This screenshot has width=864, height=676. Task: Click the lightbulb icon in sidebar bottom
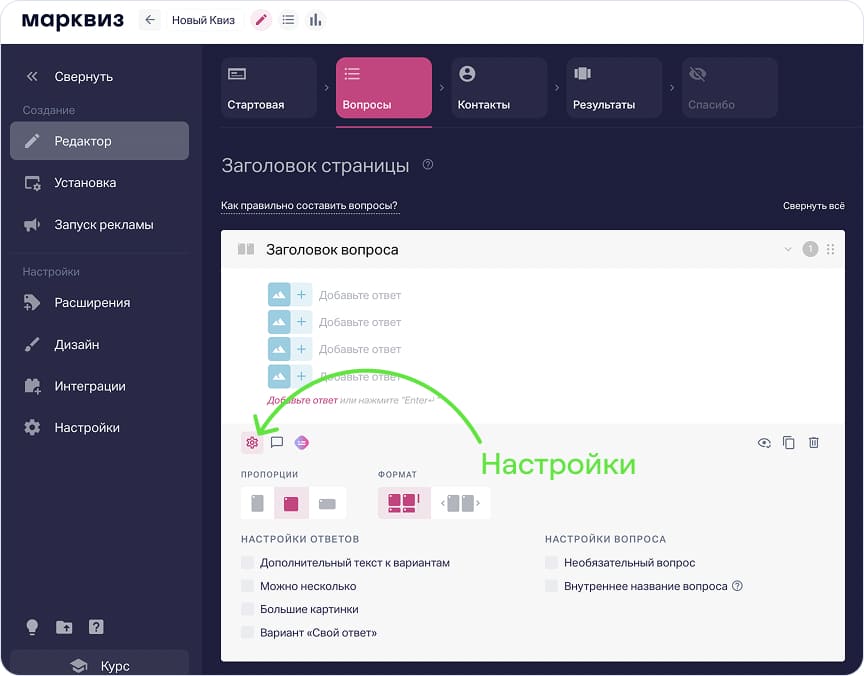click(32, 627)
